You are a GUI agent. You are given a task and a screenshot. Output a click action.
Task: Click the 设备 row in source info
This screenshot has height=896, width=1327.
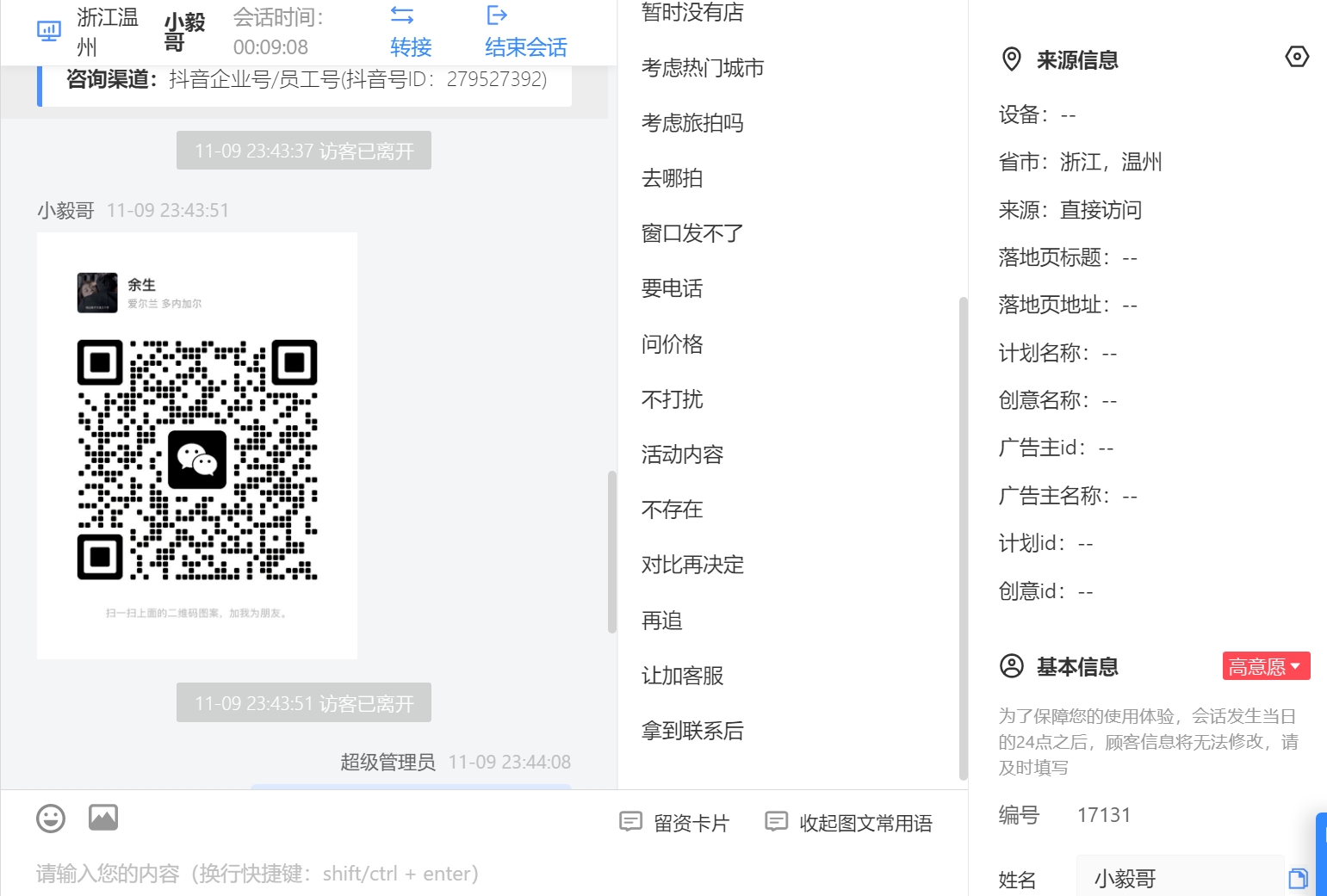click(x=1038, y=114)
